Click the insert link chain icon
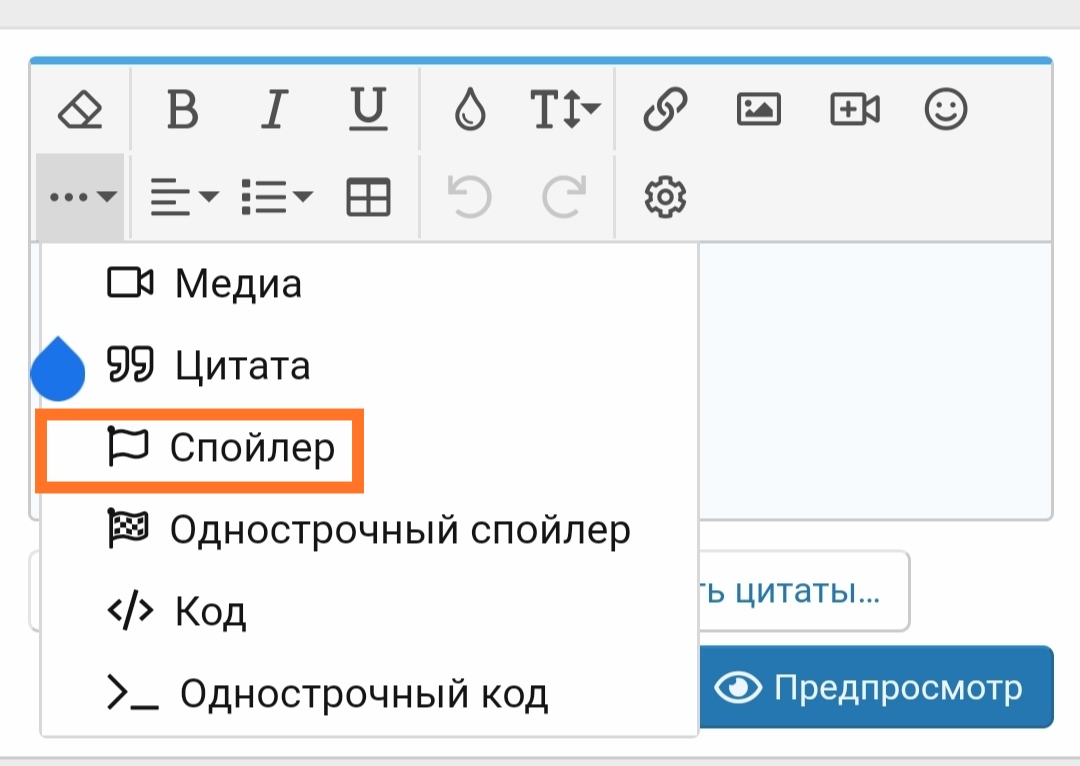Screen dimensions: 1080x766 [x=665, y=110]
